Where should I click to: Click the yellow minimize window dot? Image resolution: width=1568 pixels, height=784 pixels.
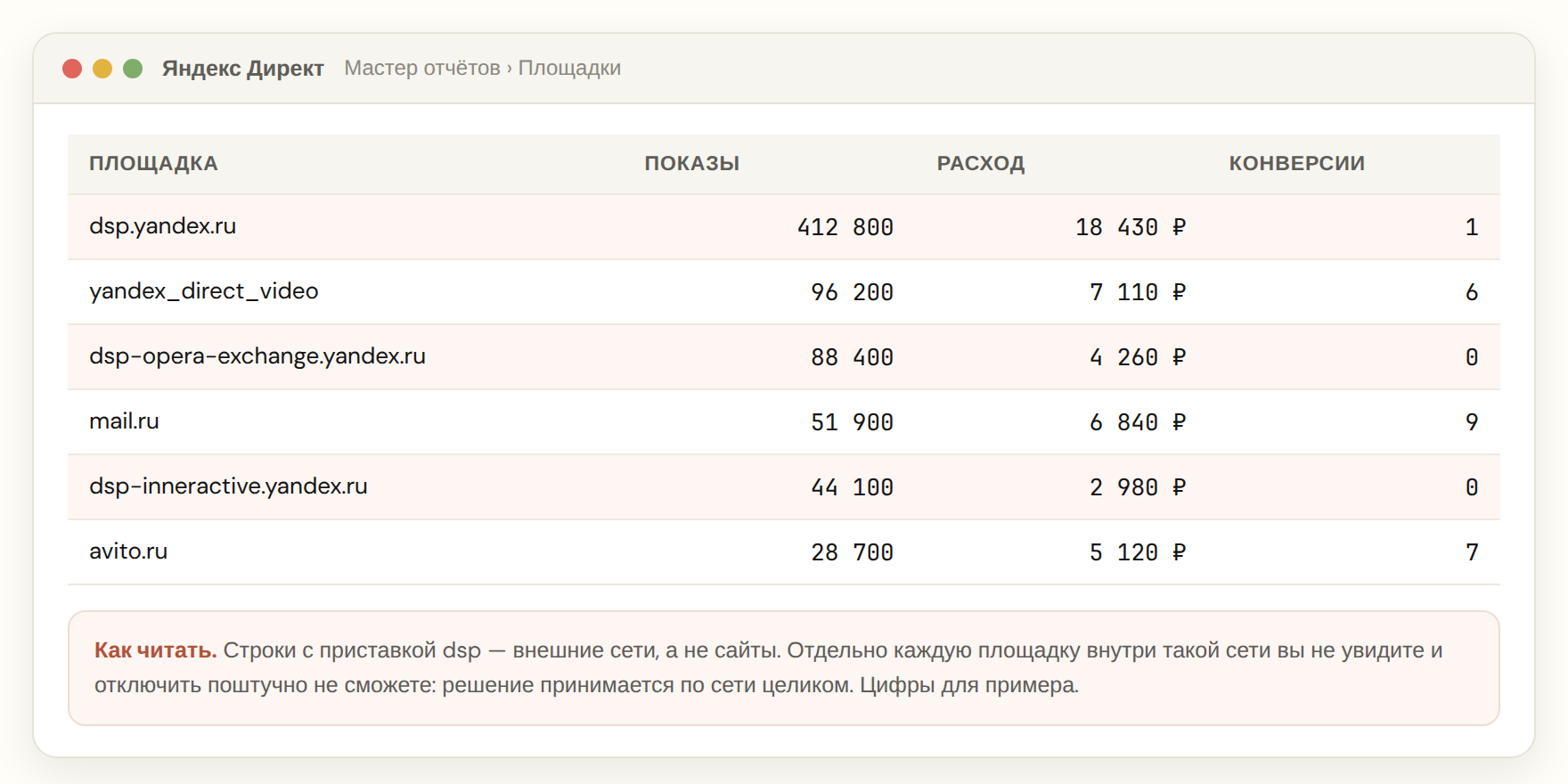102,69
